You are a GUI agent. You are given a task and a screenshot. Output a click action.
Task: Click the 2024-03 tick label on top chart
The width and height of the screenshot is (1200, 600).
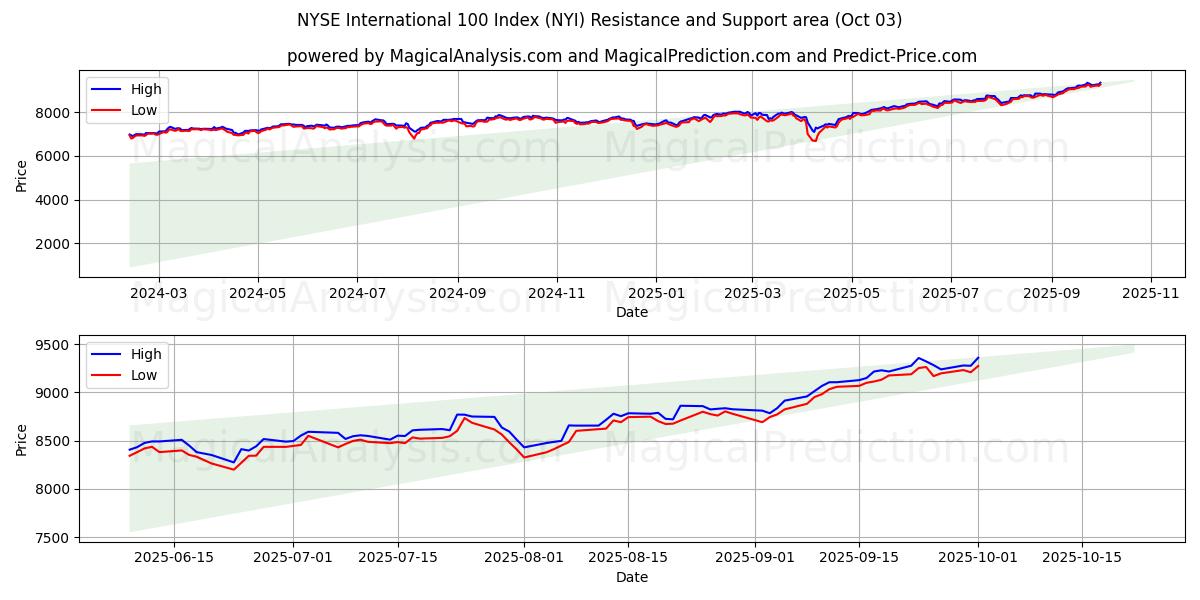coord(159,293)
